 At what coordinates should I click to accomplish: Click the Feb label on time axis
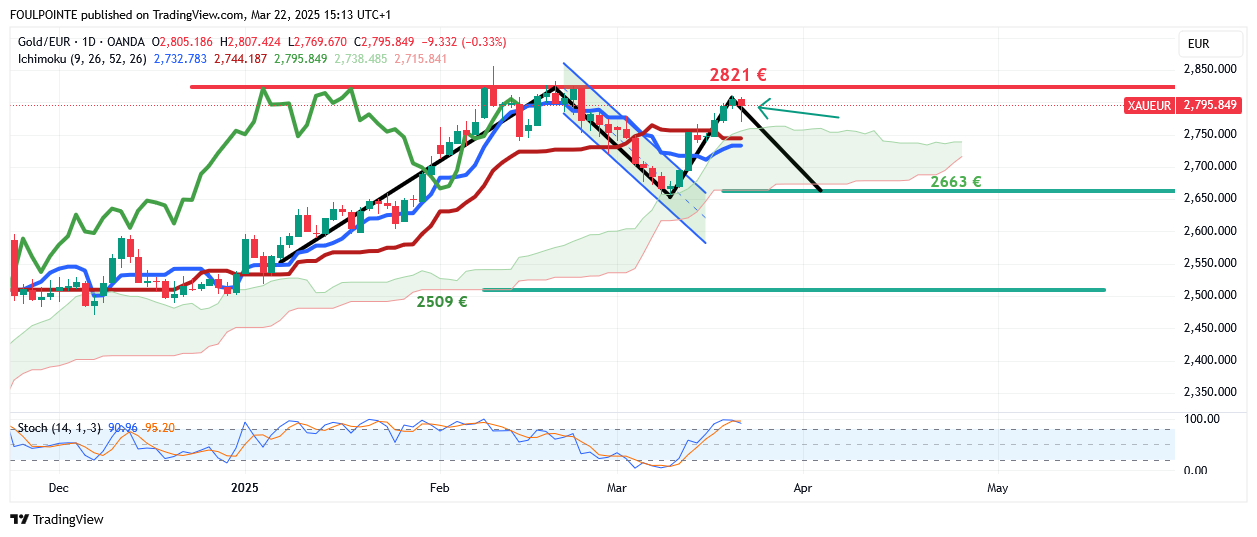[x=439, y=488]
